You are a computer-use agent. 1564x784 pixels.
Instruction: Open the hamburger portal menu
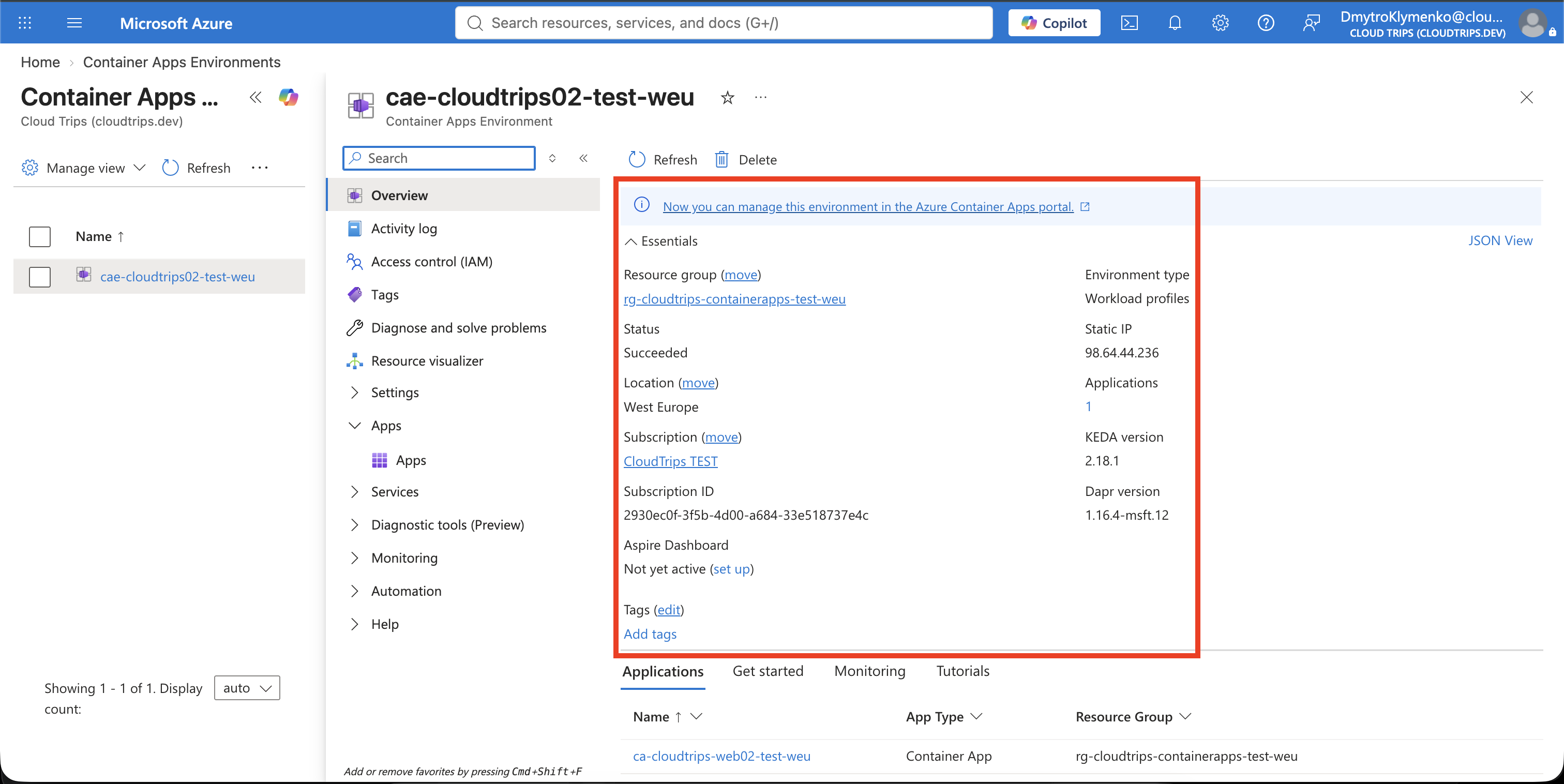click(74, 23)
